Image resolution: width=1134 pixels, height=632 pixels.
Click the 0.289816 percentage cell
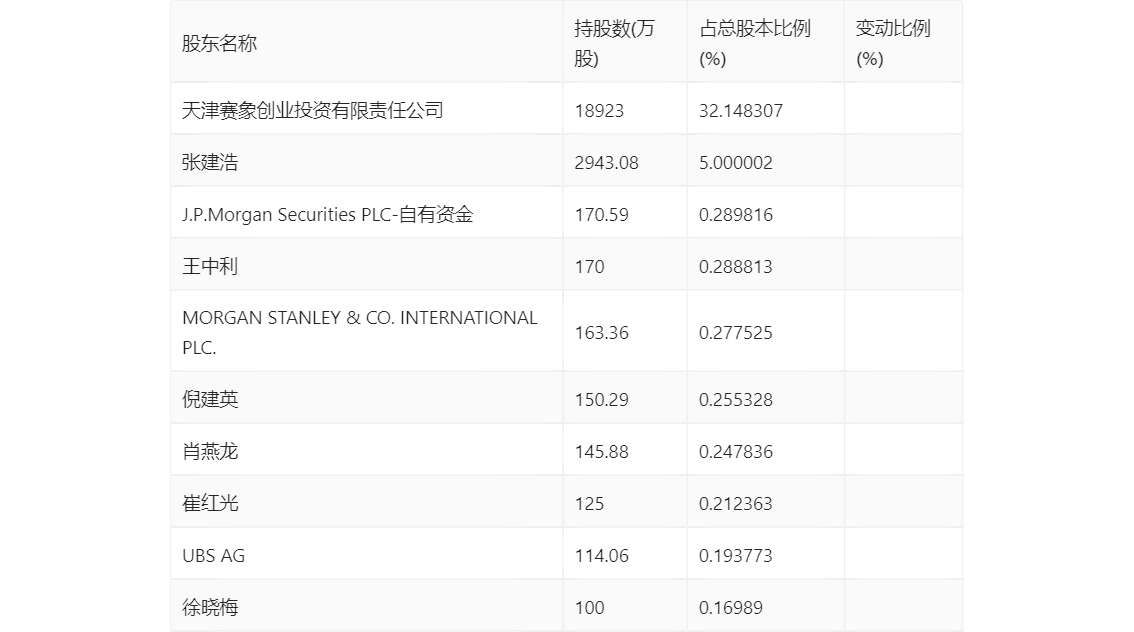pos(735,214)
